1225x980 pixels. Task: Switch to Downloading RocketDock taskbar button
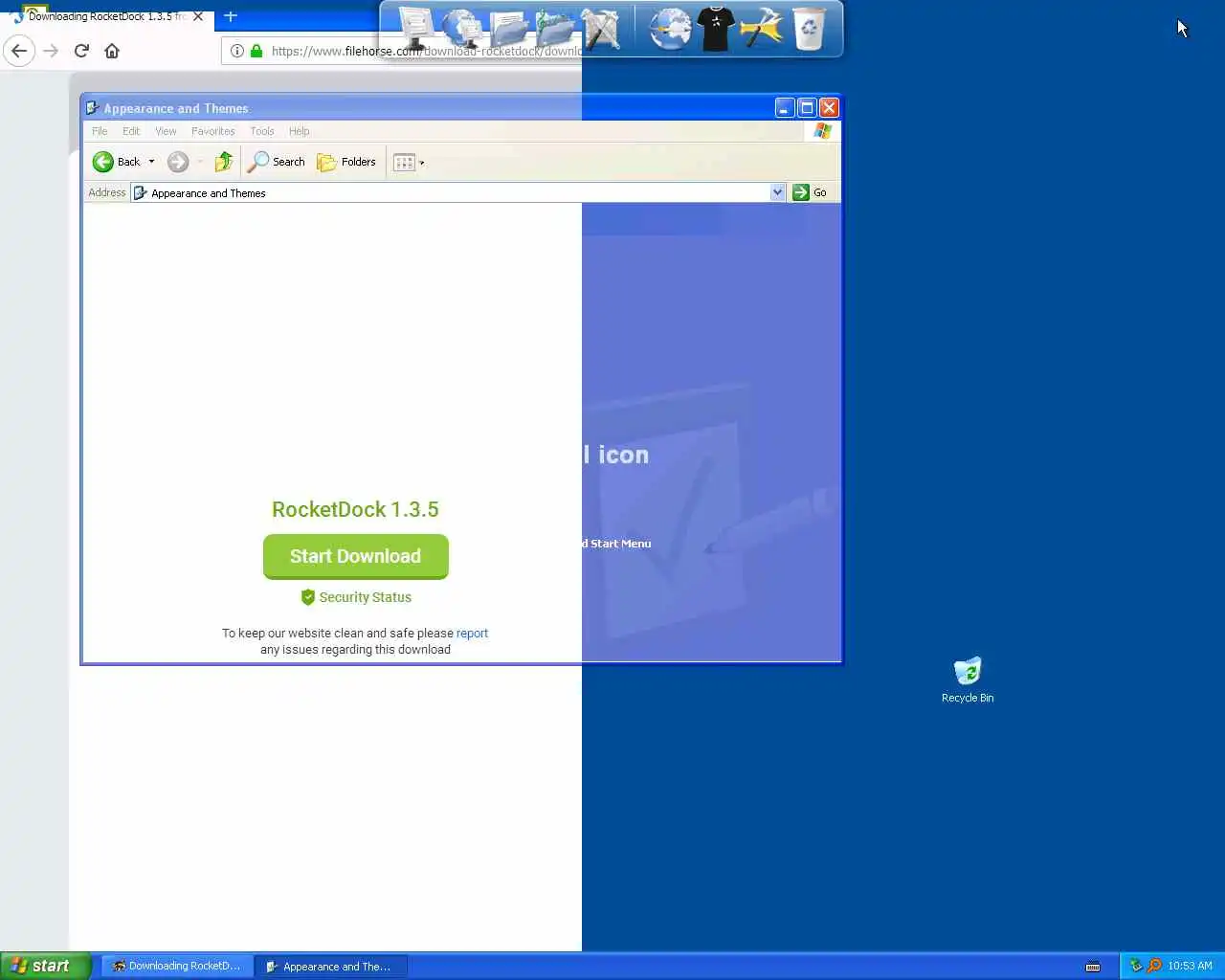[x=177, y=967]
